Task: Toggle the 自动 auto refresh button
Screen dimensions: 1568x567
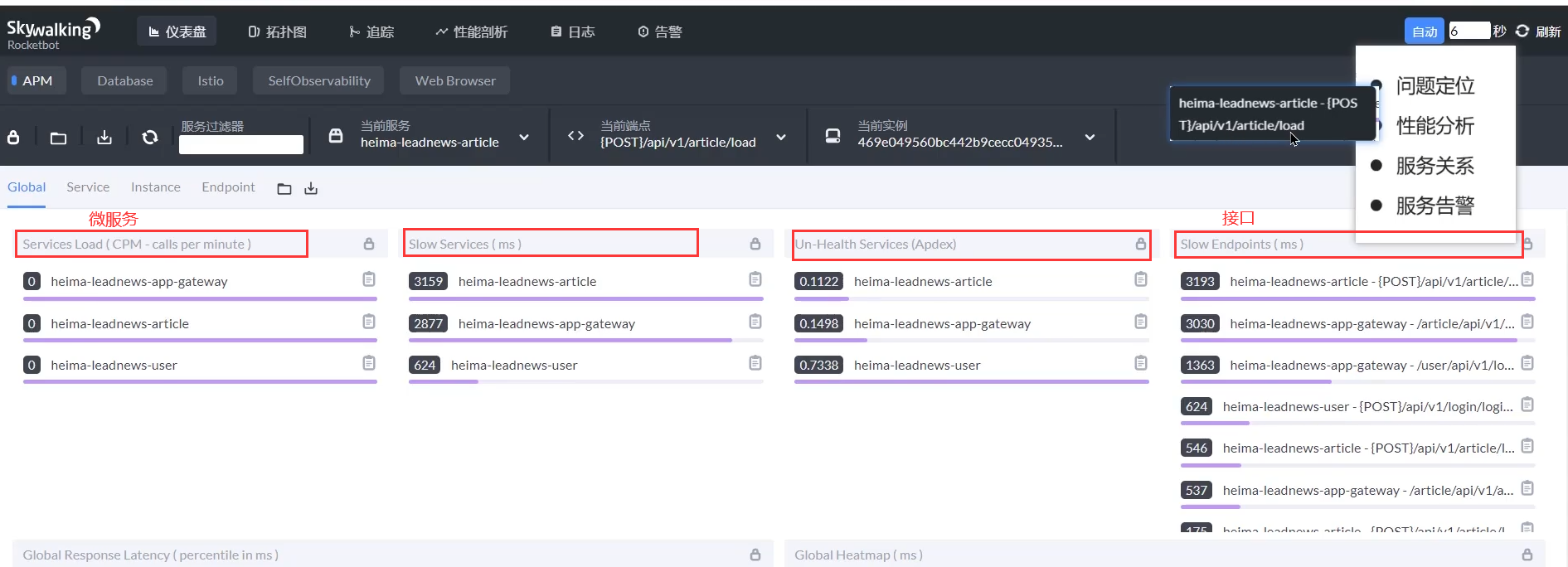Action: [x=1425, y=31]
